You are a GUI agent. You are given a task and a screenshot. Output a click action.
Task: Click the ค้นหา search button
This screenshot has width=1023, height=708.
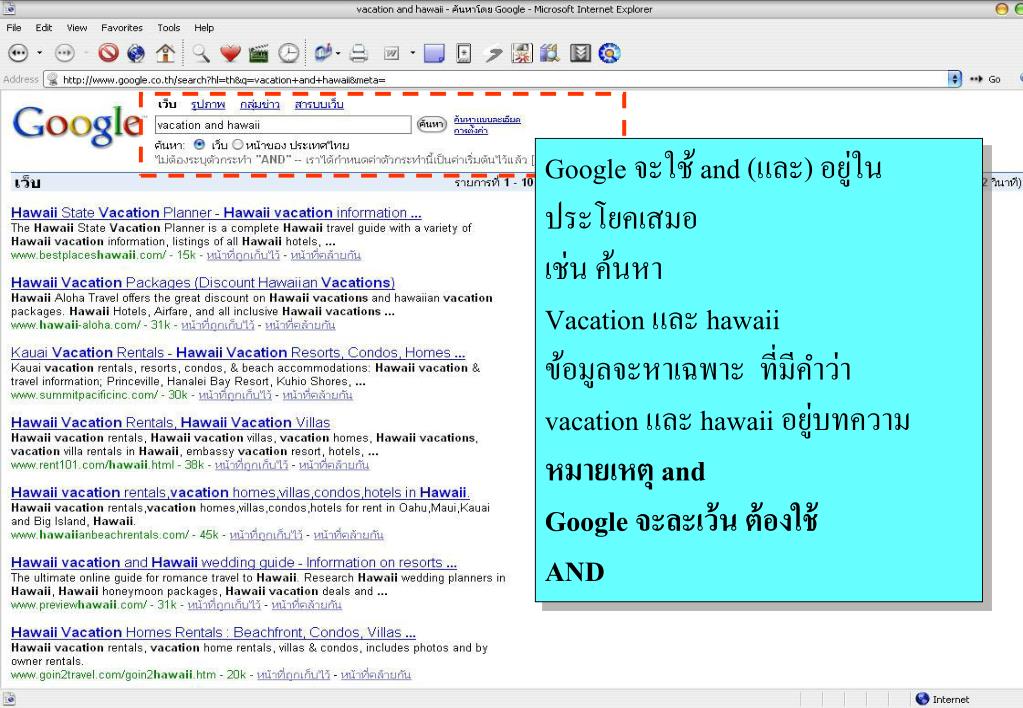[x=431, y=124]
